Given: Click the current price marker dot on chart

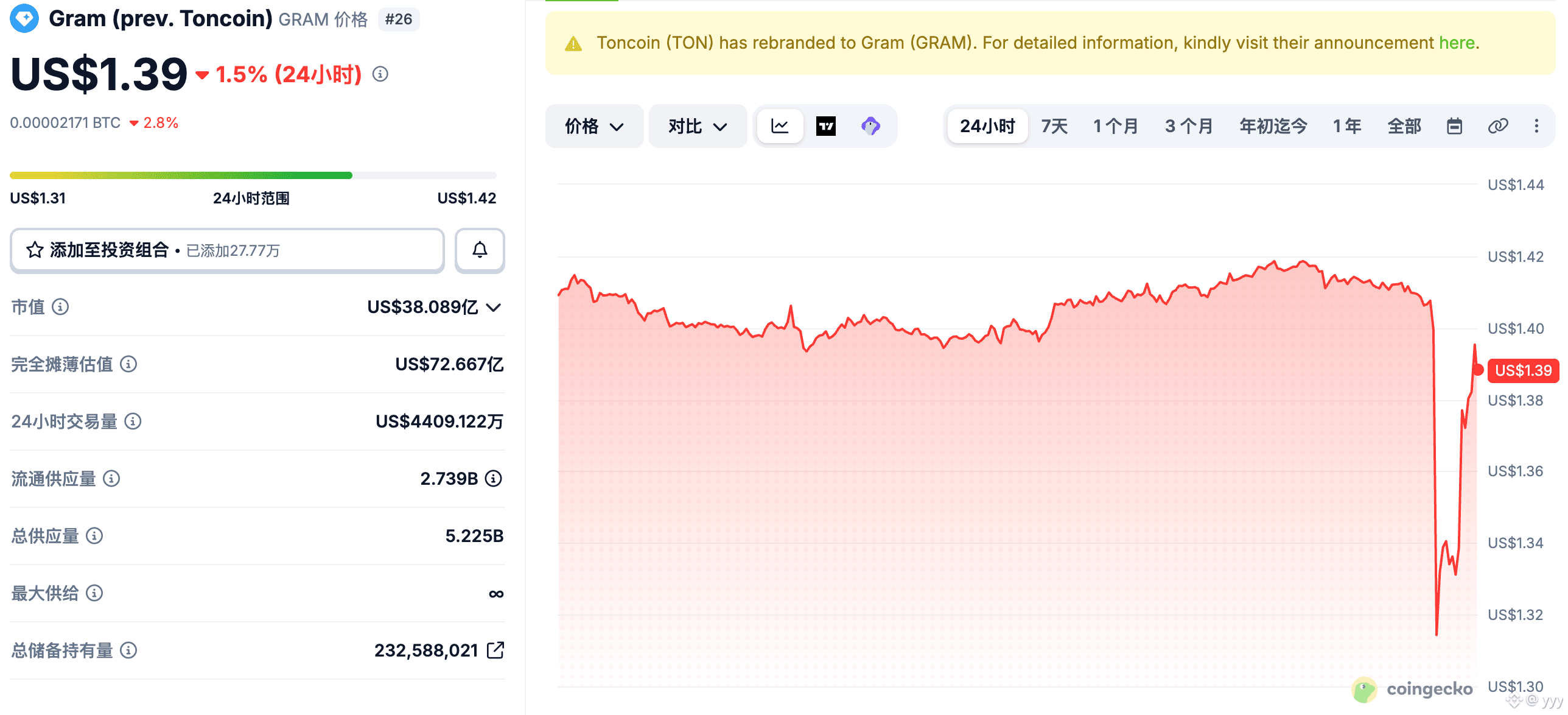Looking at the screenshot, I should [1478, 370].
